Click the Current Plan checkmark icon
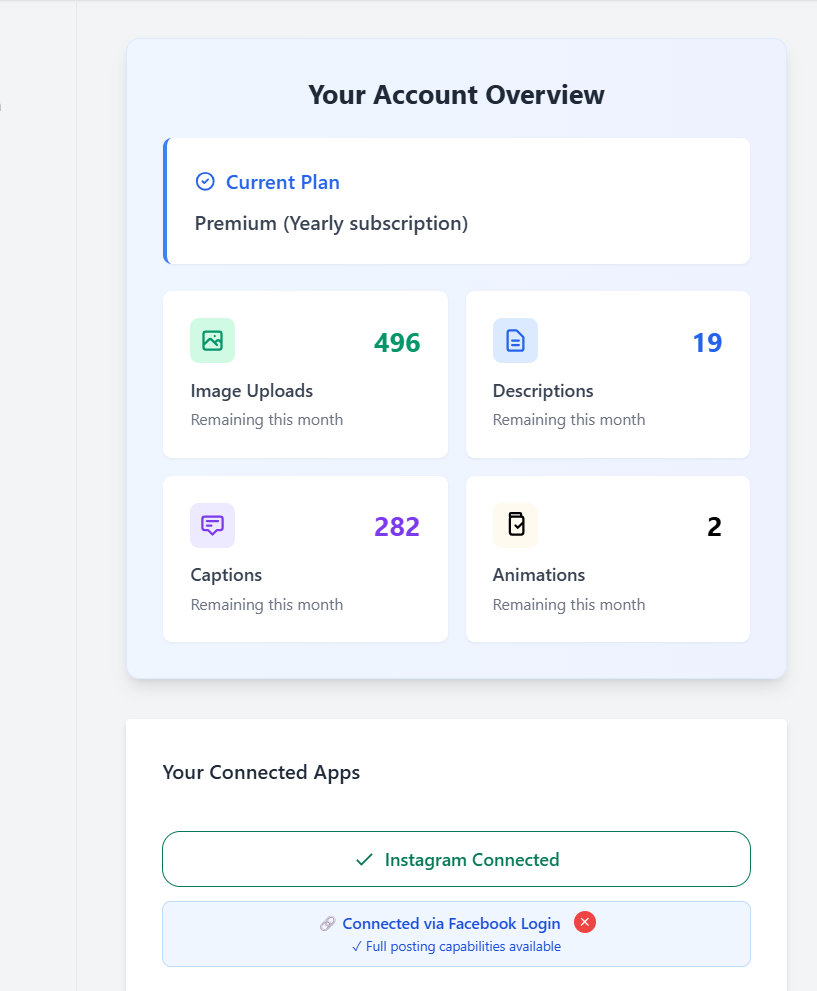 pos(205,181)
